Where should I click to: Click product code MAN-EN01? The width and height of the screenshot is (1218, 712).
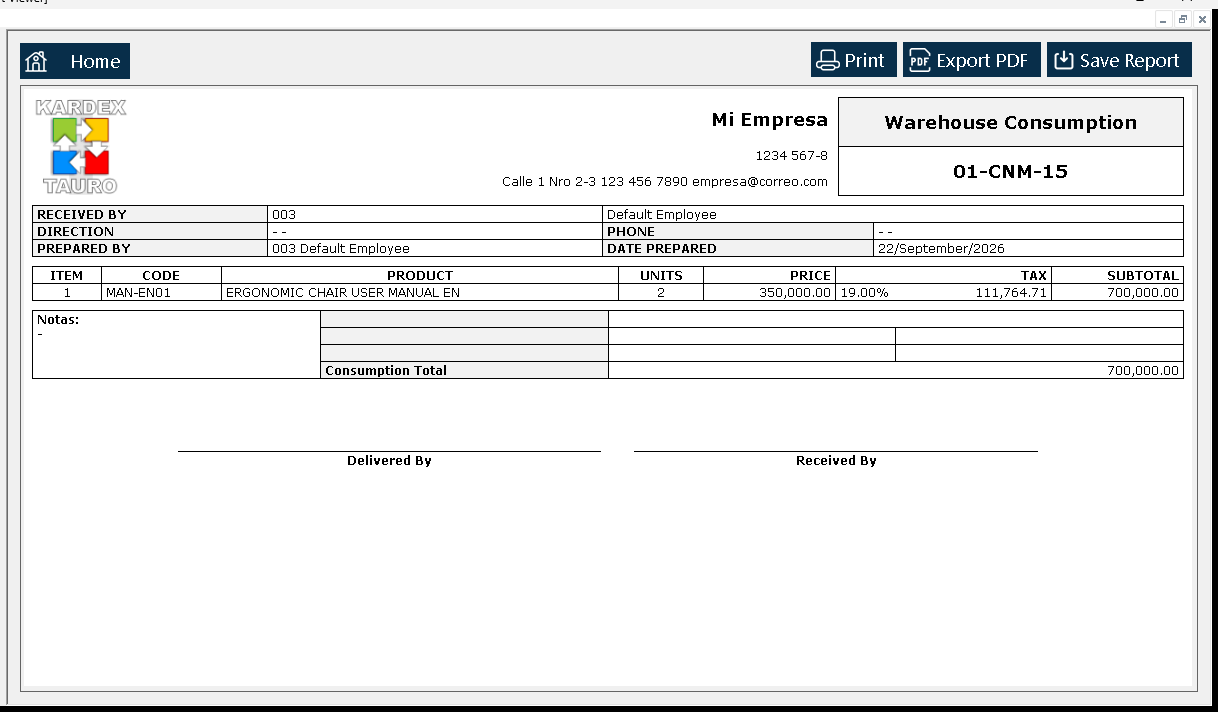click(x=138, y=293)
